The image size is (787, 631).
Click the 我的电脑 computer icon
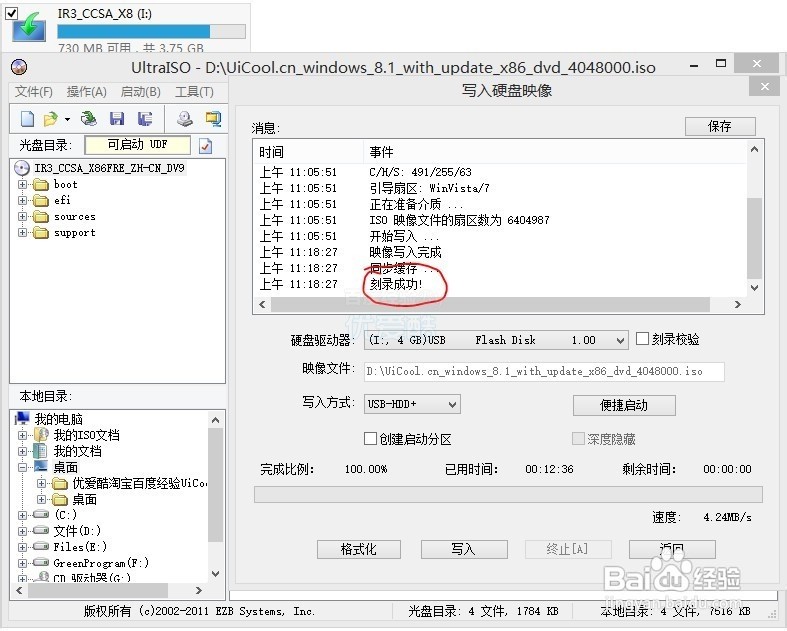coord(22,418)
